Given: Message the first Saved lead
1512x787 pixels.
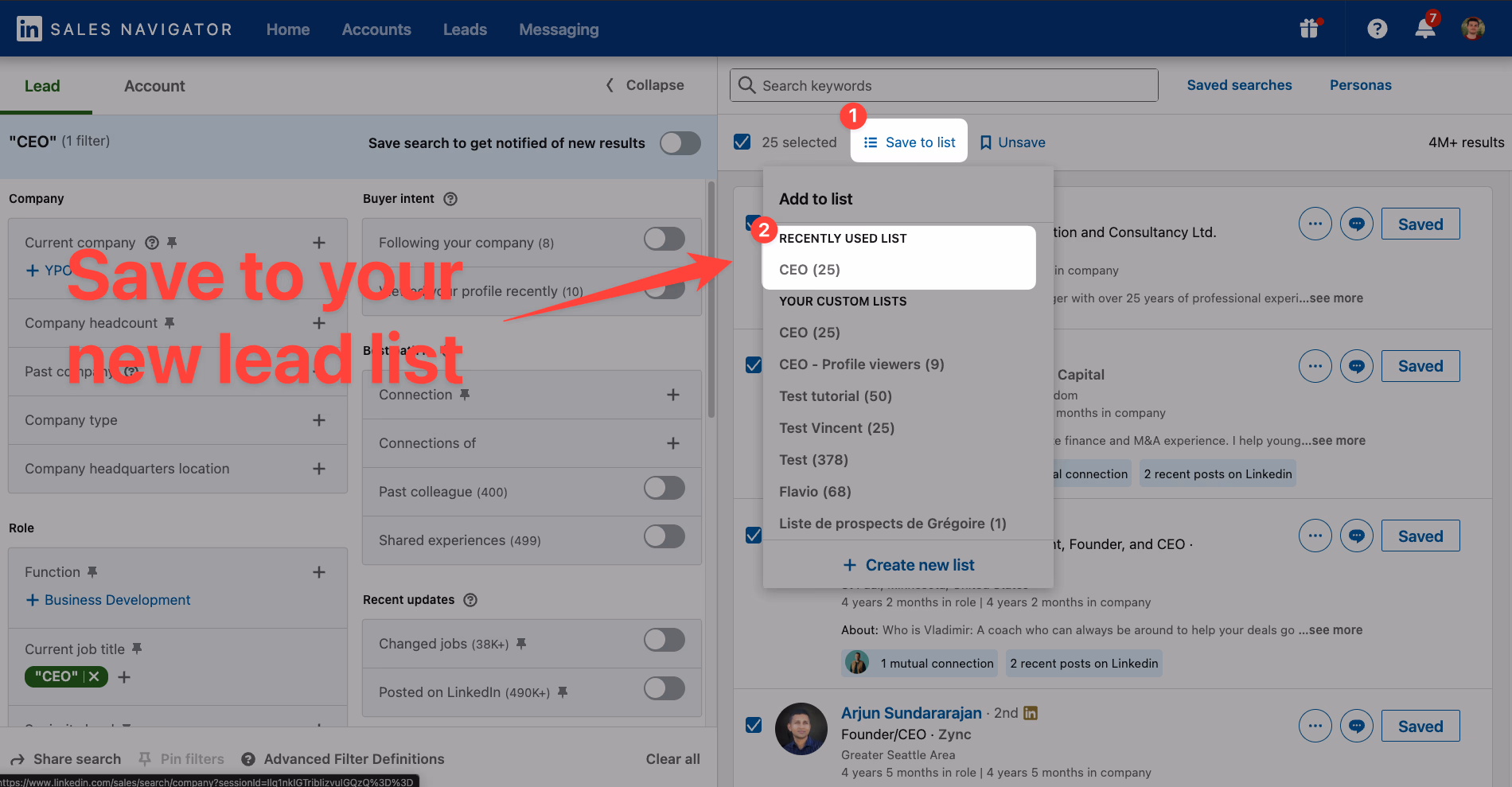Looking at the screenshot, I should (x=1357, y=224).
